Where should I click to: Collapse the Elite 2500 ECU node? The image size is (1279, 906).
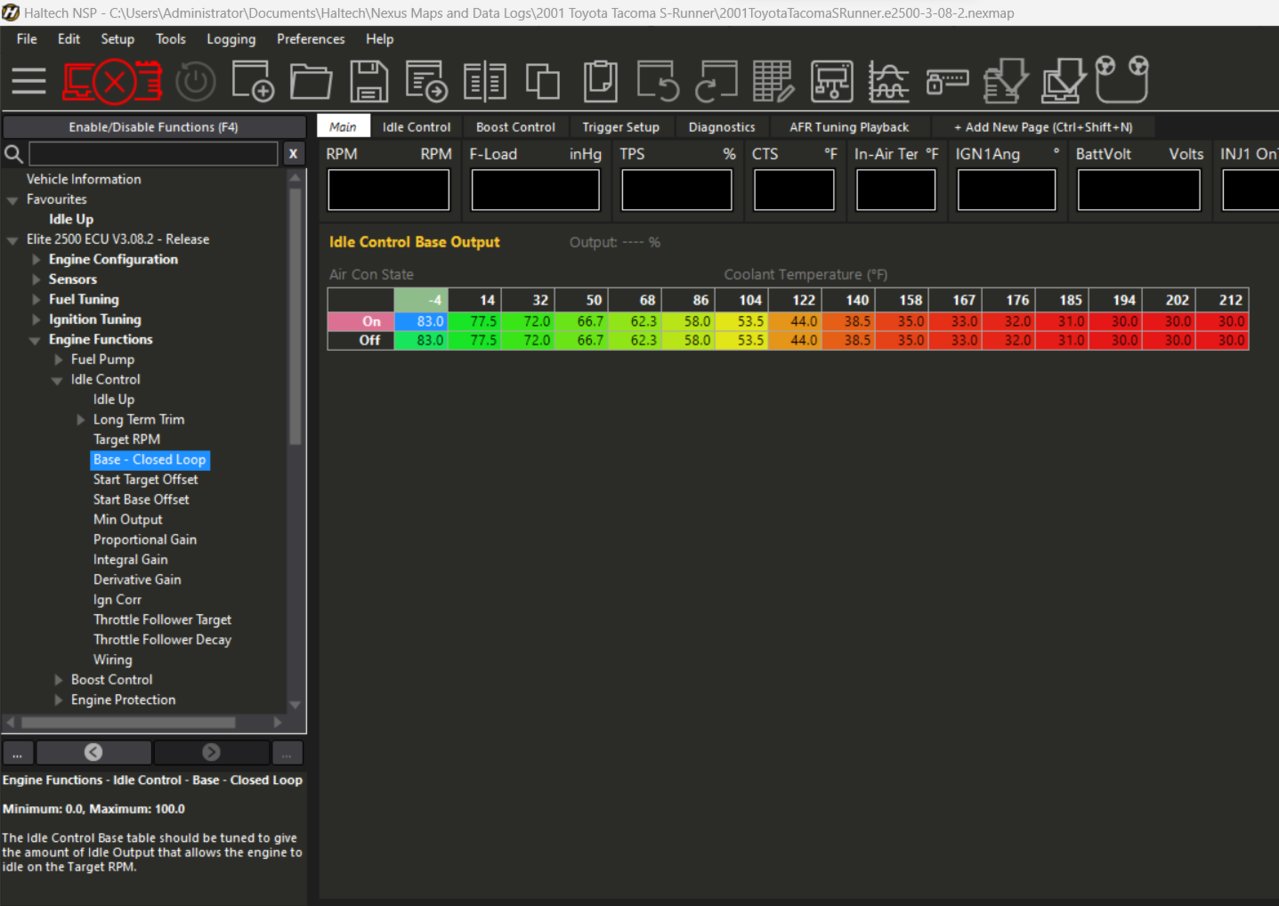click(13, 240)
